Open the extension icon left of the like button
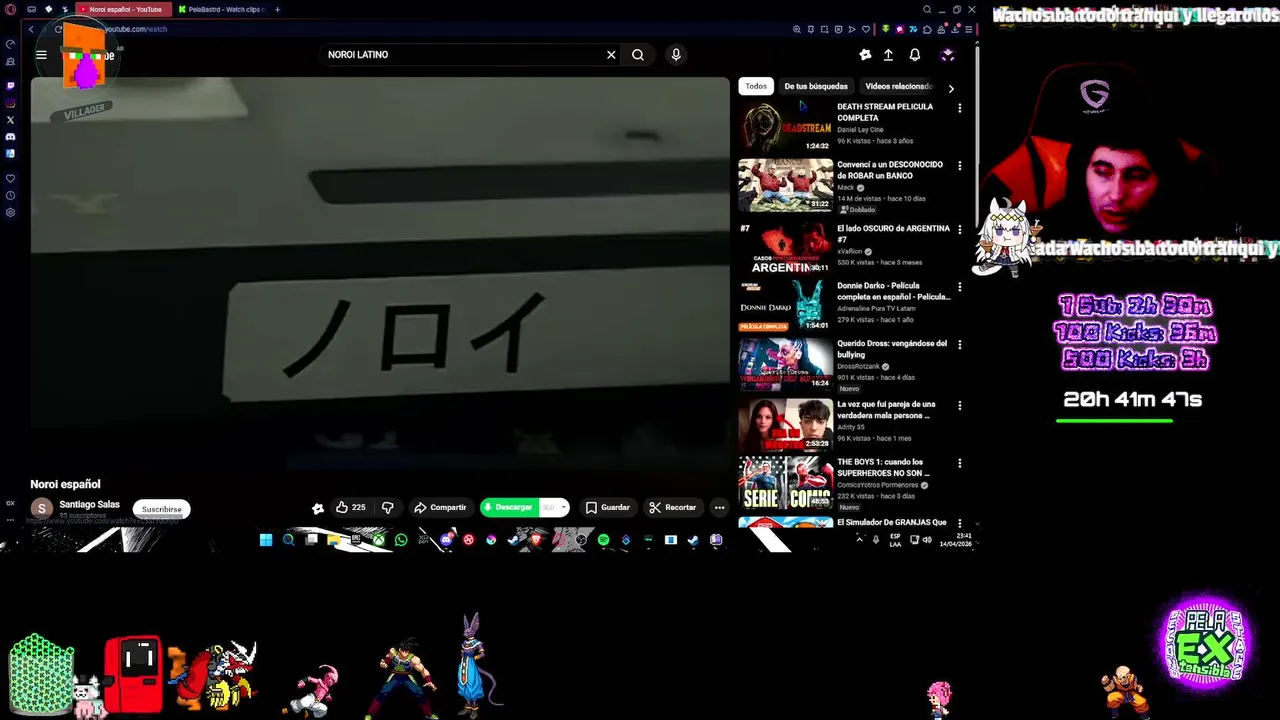This screenshot has height=720, width=1280. tap(318, 508)
